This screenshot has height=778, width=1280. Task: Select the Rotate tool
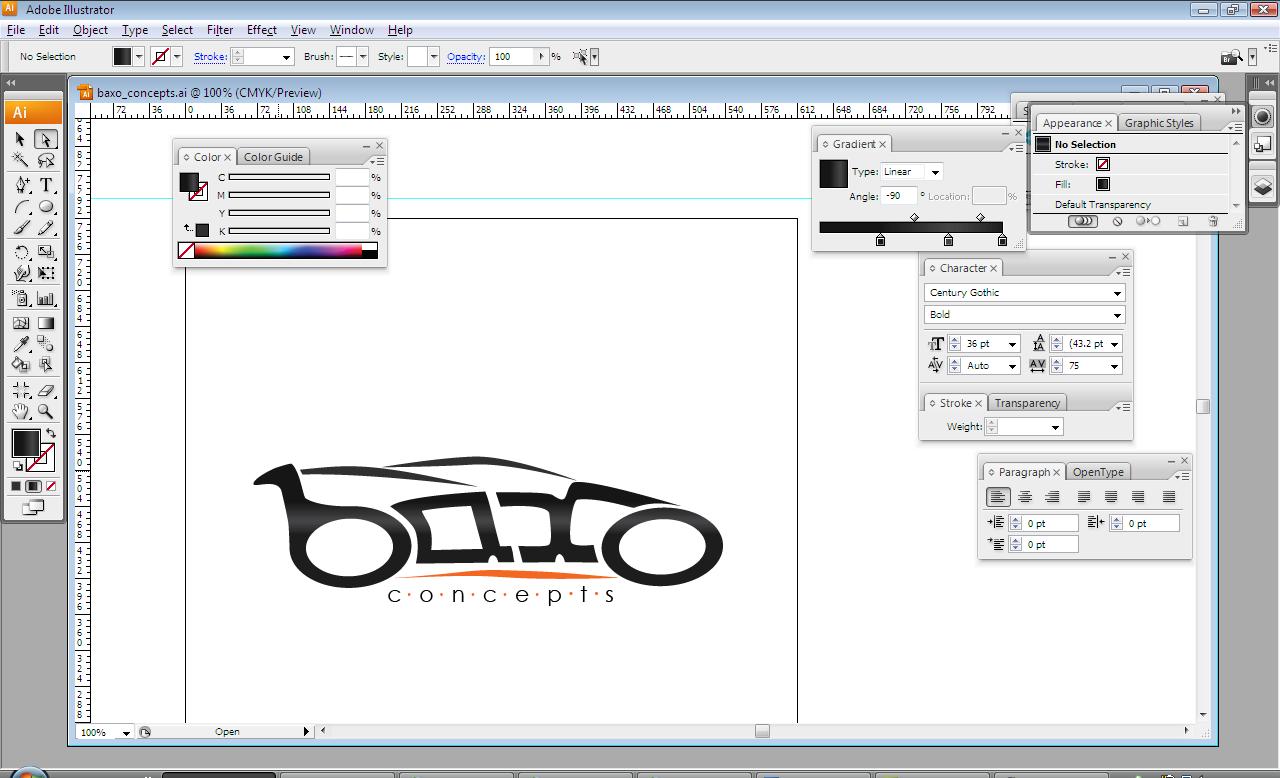coord(21,252)
